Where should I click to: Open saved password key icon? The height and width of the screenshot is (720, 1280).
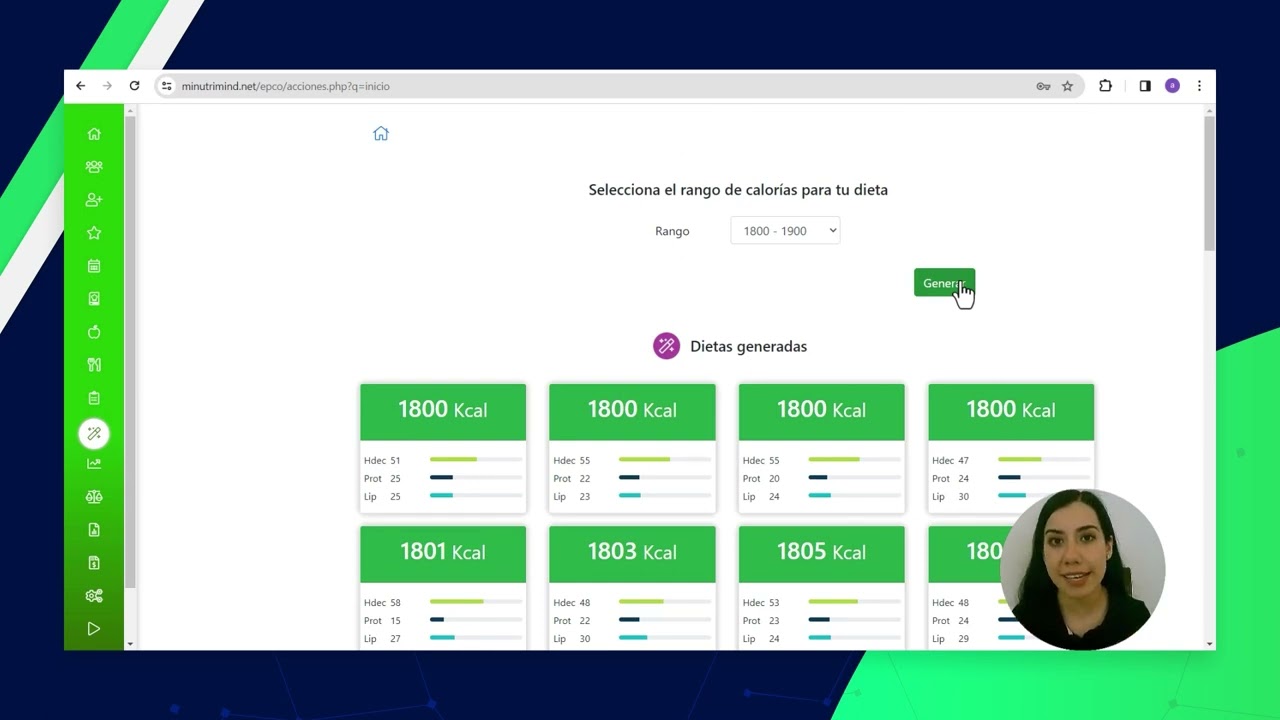point(1043,86)
